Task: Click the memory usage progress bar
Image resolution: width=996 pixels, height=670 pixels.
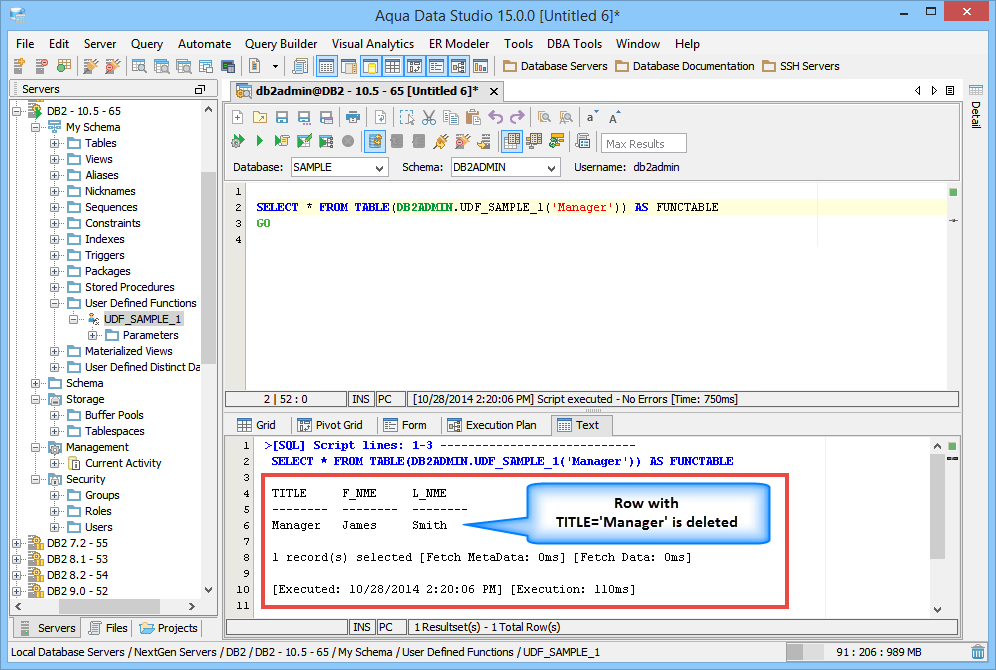Action: click(871, 652)
